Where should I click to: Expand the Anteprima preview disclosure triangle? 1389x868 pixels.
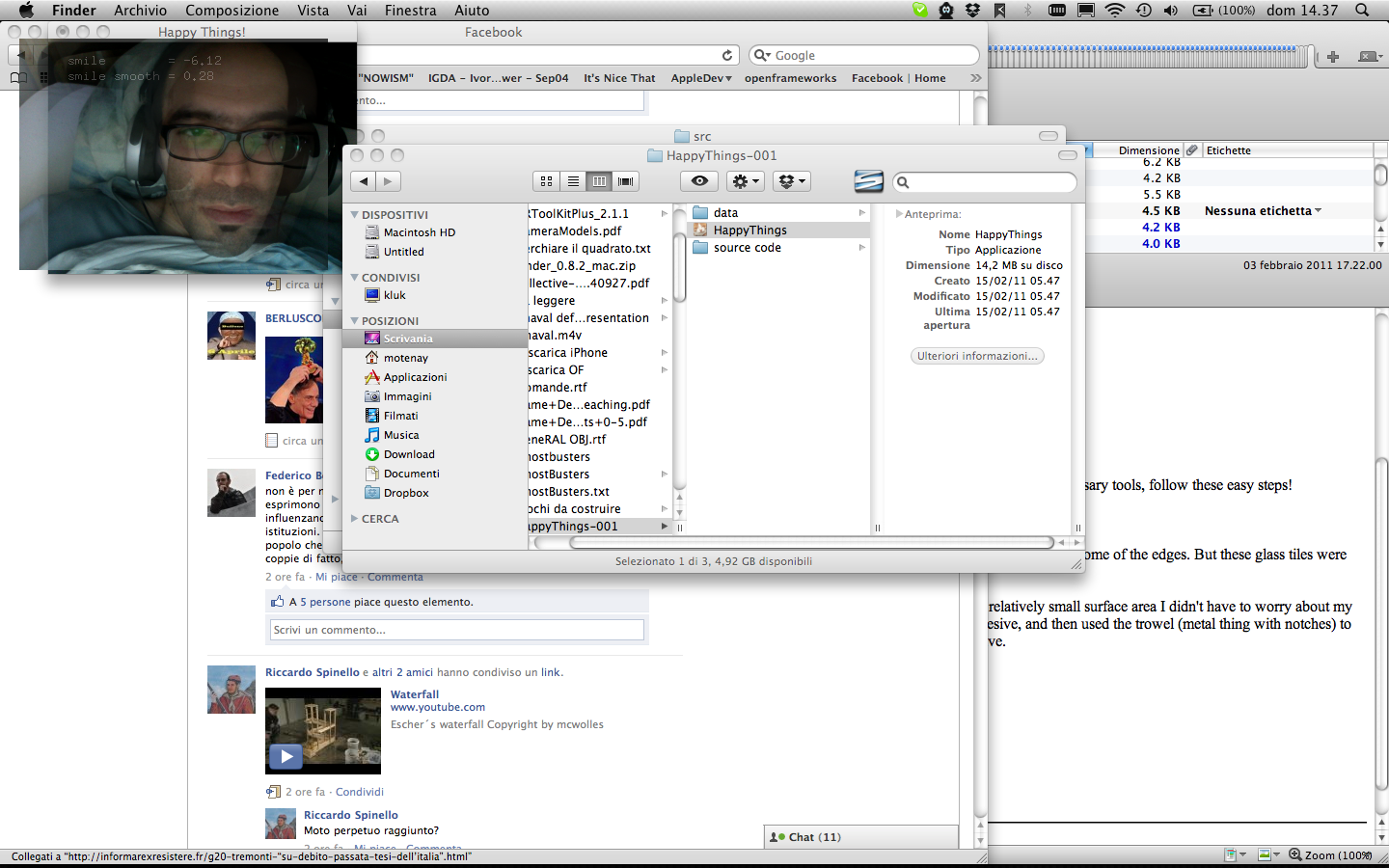click(x=899, y=214)
